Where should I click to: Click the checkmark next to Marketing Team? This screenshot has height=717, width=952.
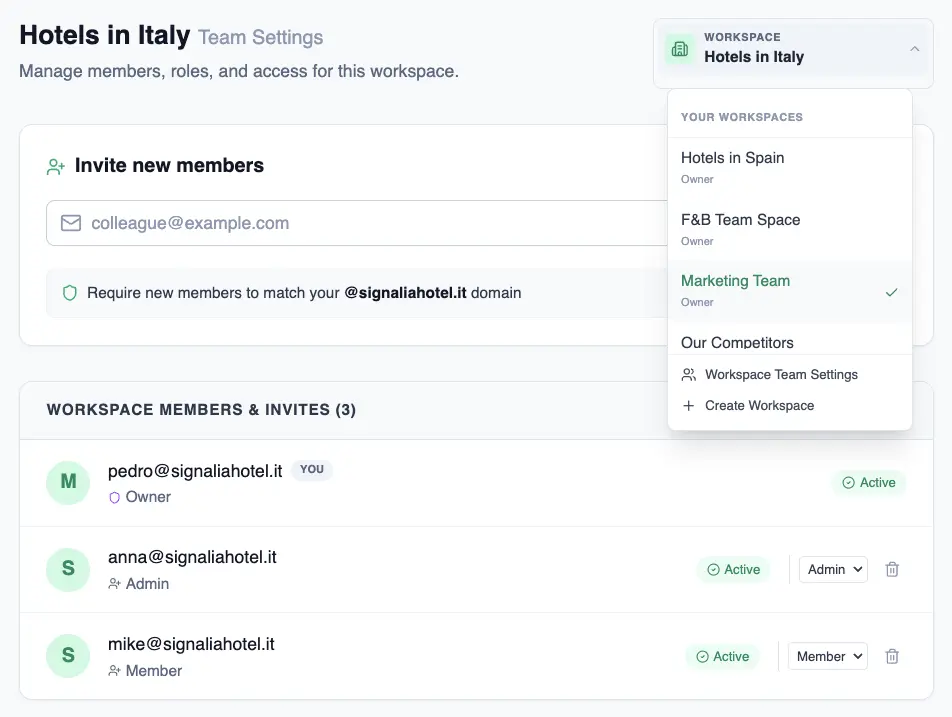pos(891,292)
